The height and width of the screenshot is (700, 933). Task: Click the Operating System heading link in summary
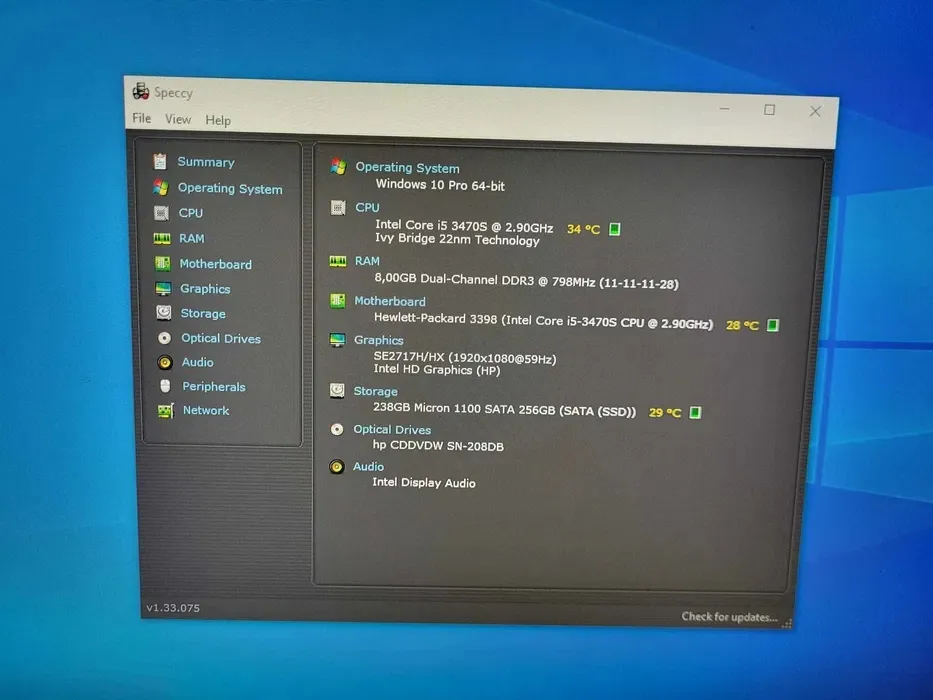click(408, 168)
